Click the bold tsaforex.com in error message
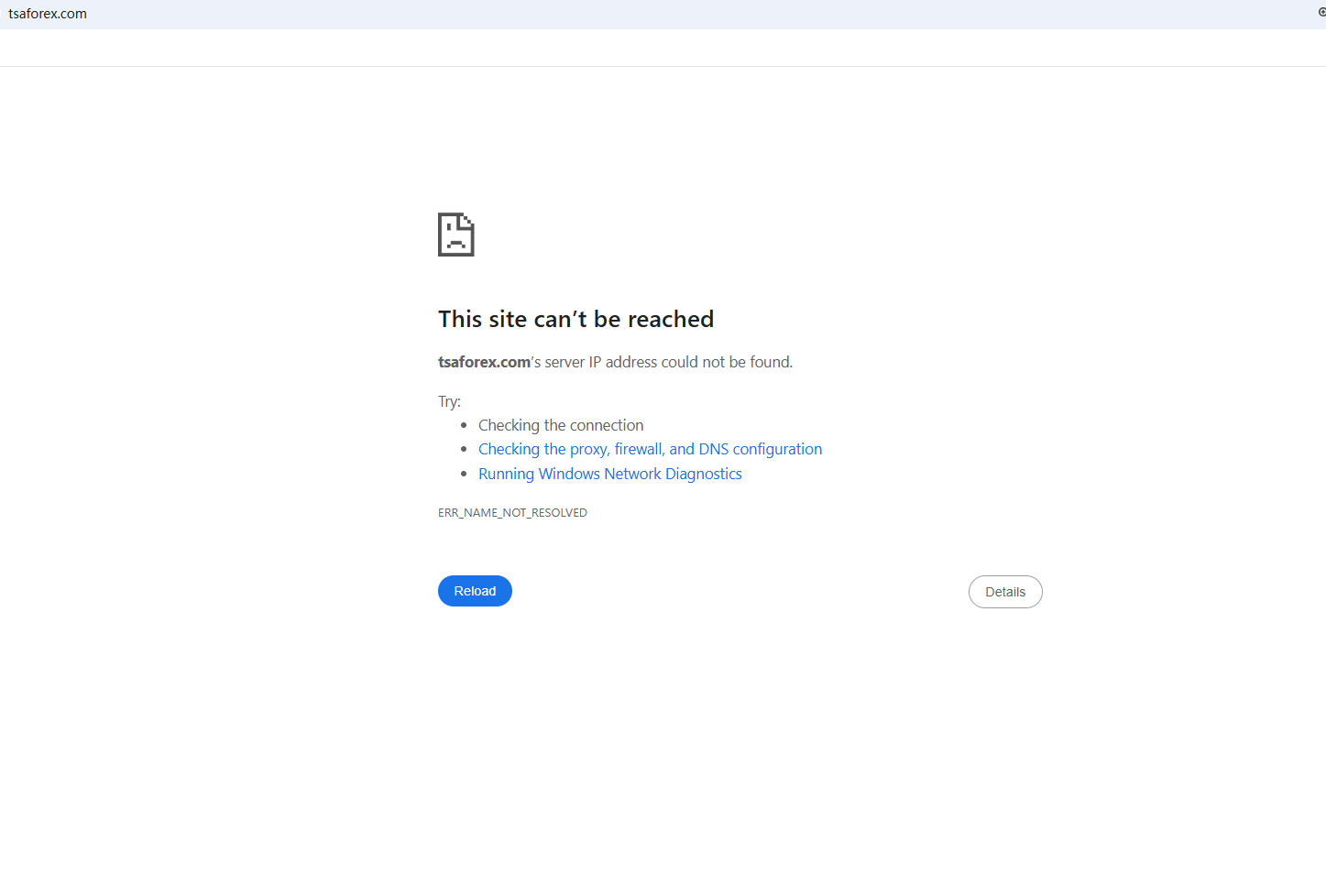 [x=484, y=362]
